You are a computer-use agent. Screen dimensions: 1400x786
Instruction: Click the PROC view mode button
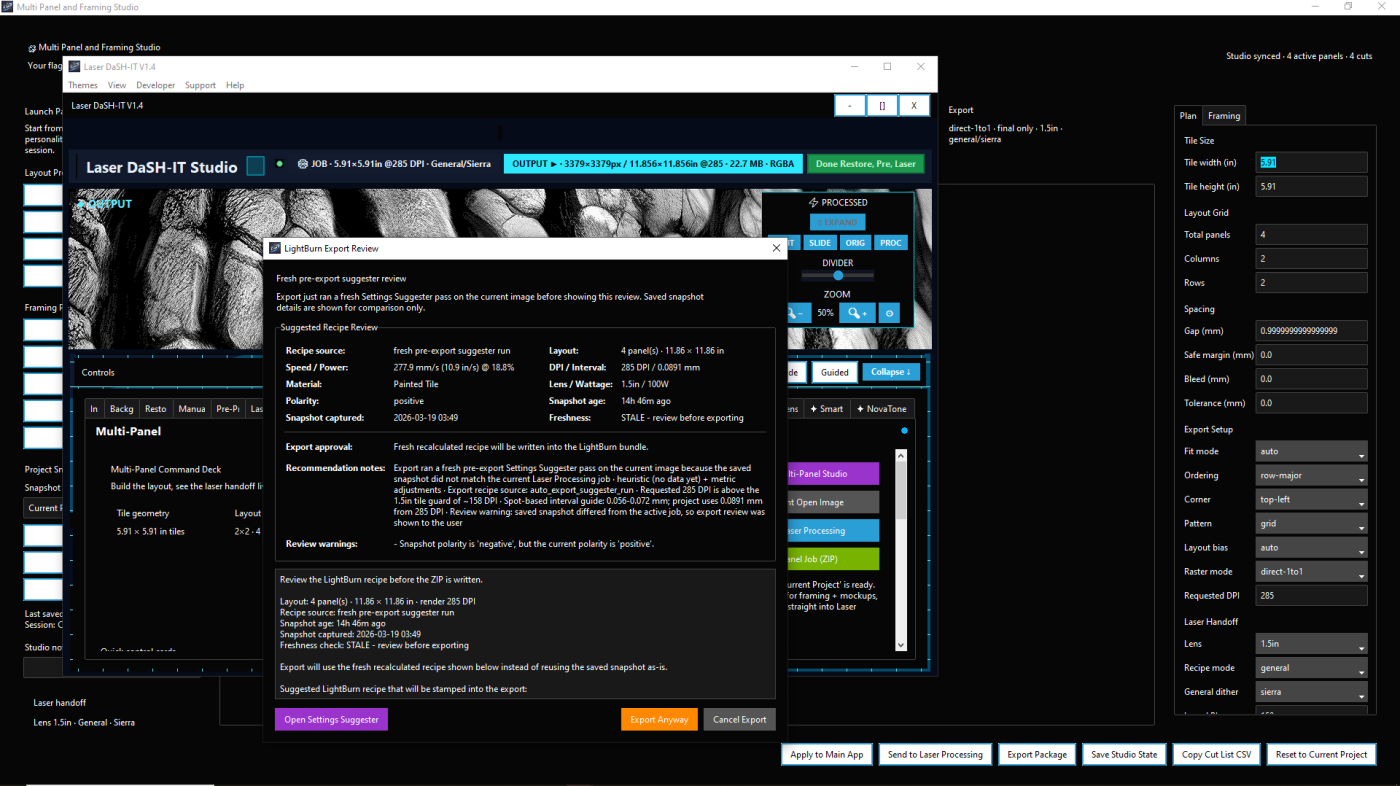click(890, 243)
